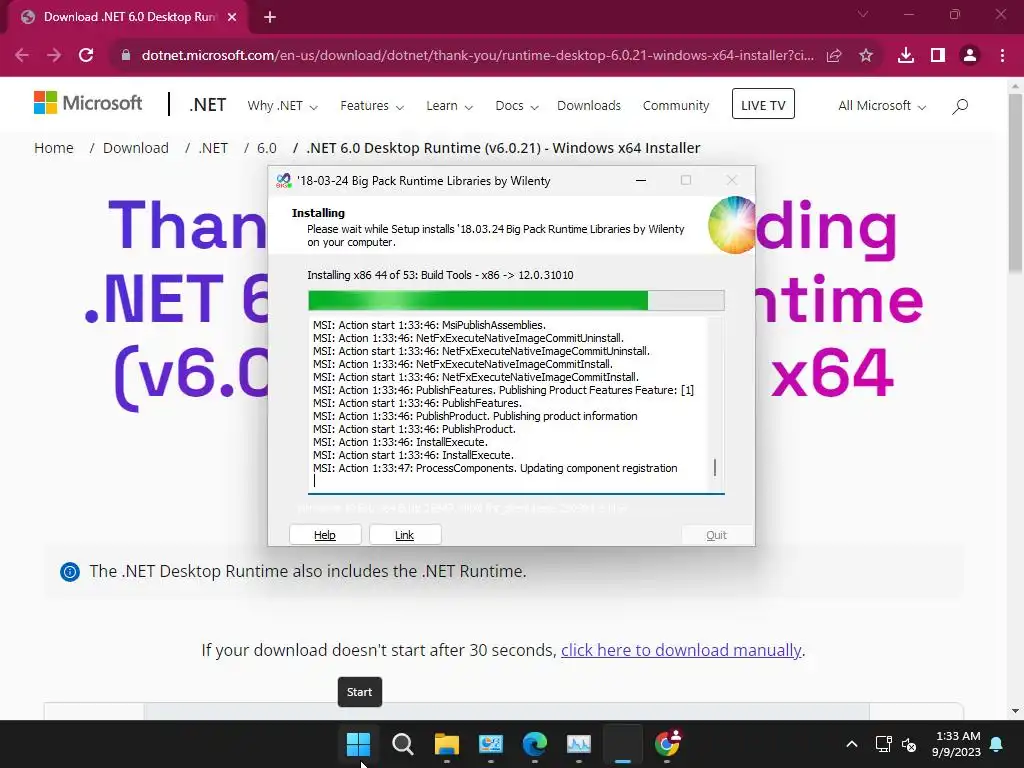View site information lock icon
This screenshot has width=1024, height=768.
[126, 55]
